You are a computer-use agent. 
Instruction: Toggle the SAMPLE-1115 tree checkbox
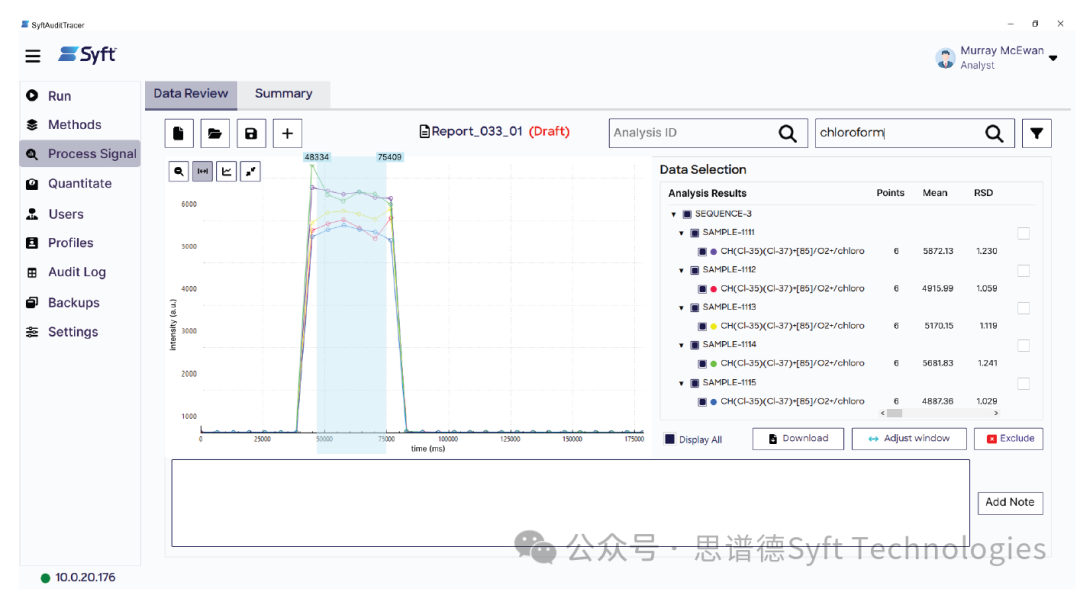click(694, 382)
